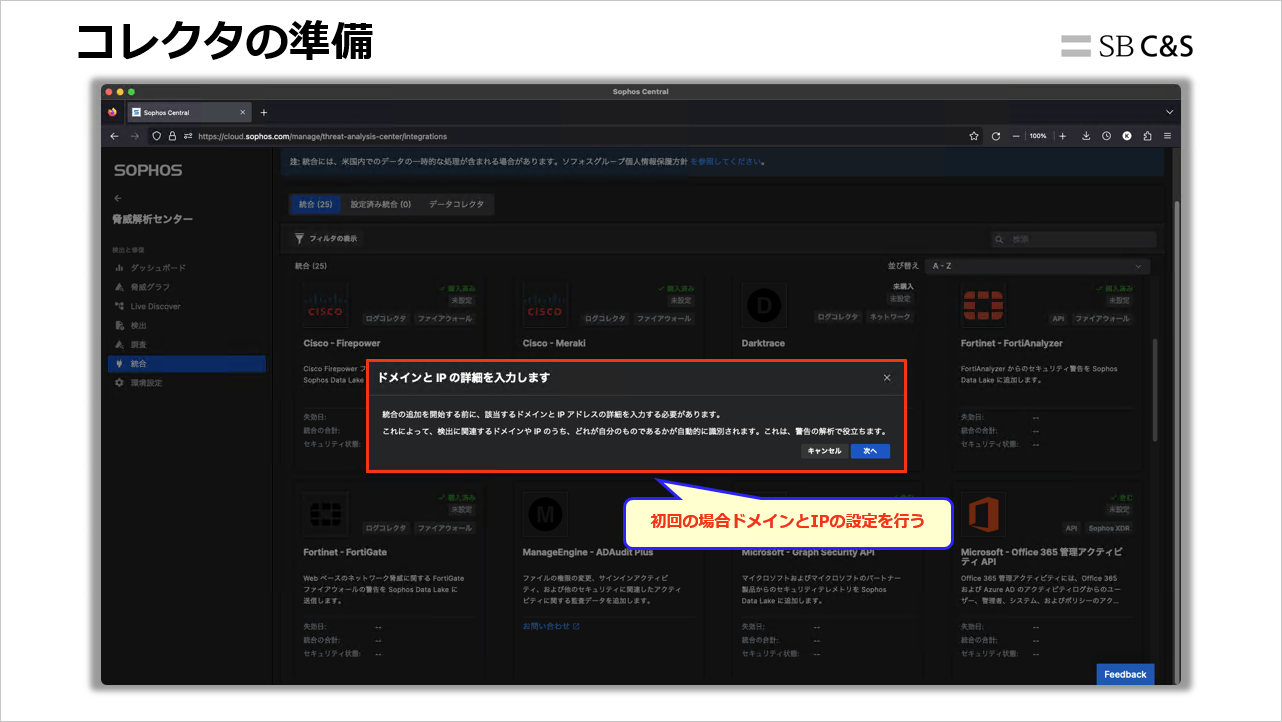The image size is (1282, 722).
Task: Select the 統合 (25) tab
Action: 315,204
